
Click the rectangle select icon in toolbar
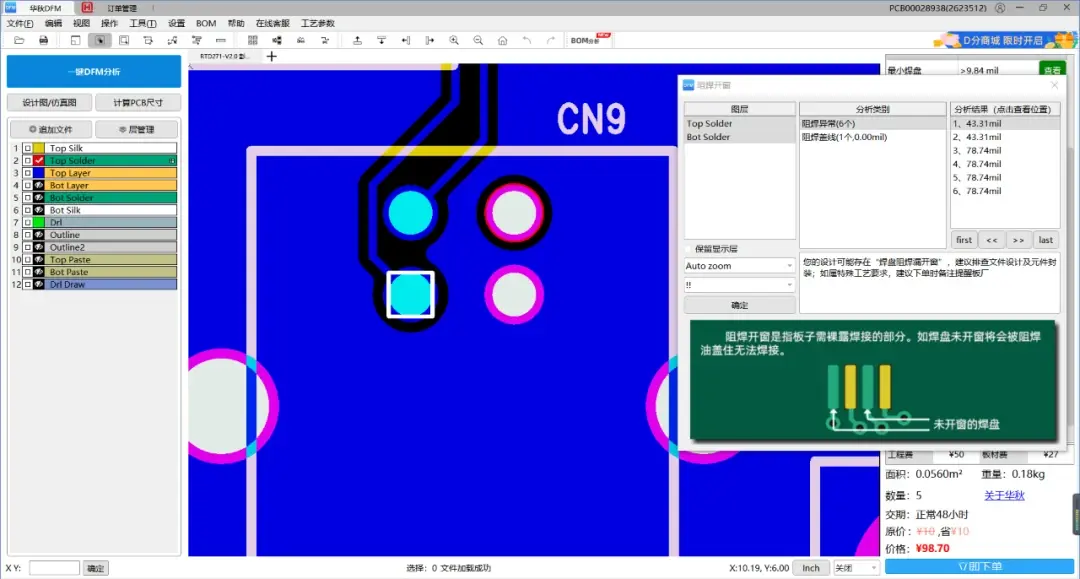(124, 41)
